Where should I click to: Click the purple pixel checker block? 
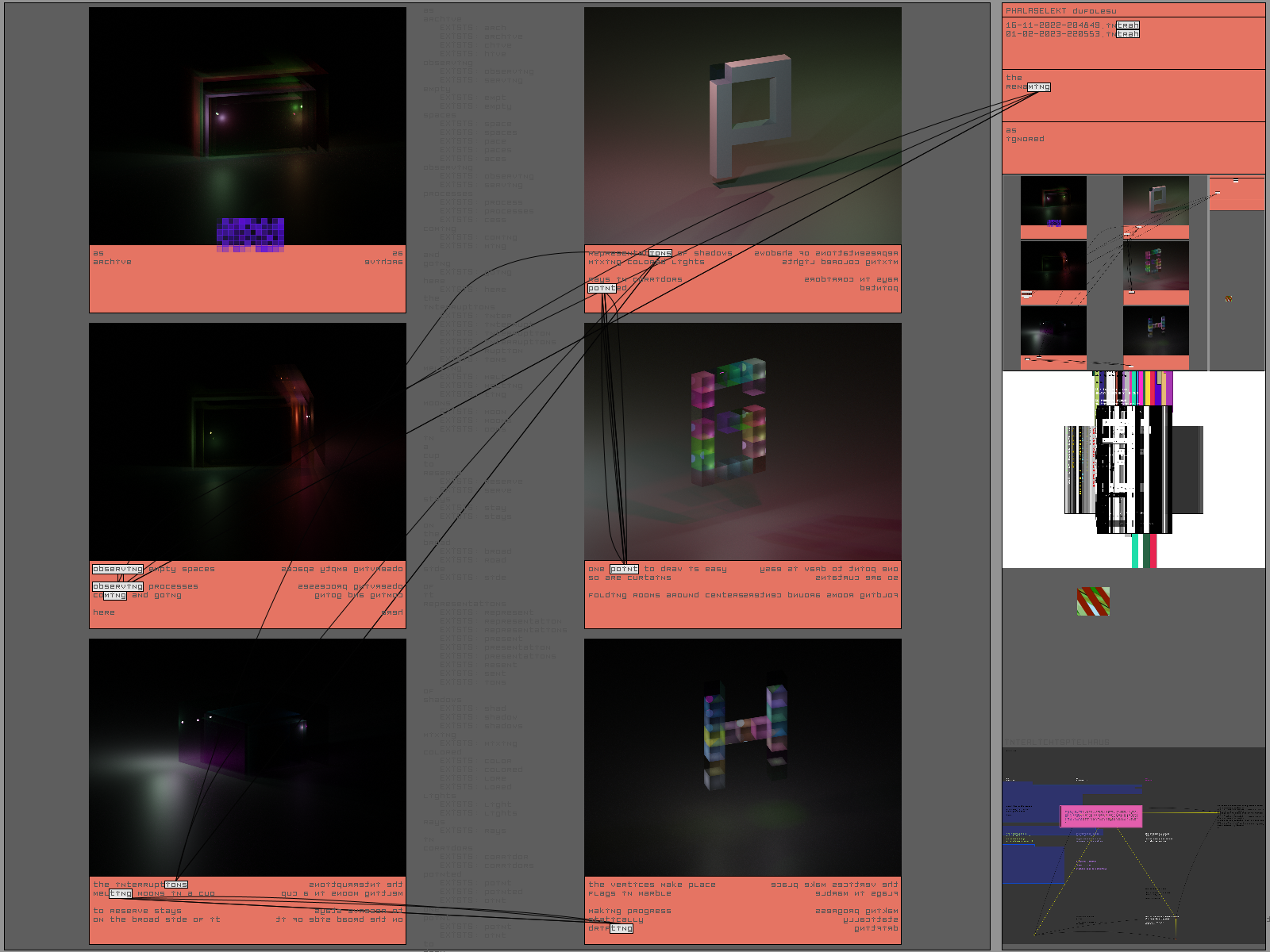tap(250, 234)
